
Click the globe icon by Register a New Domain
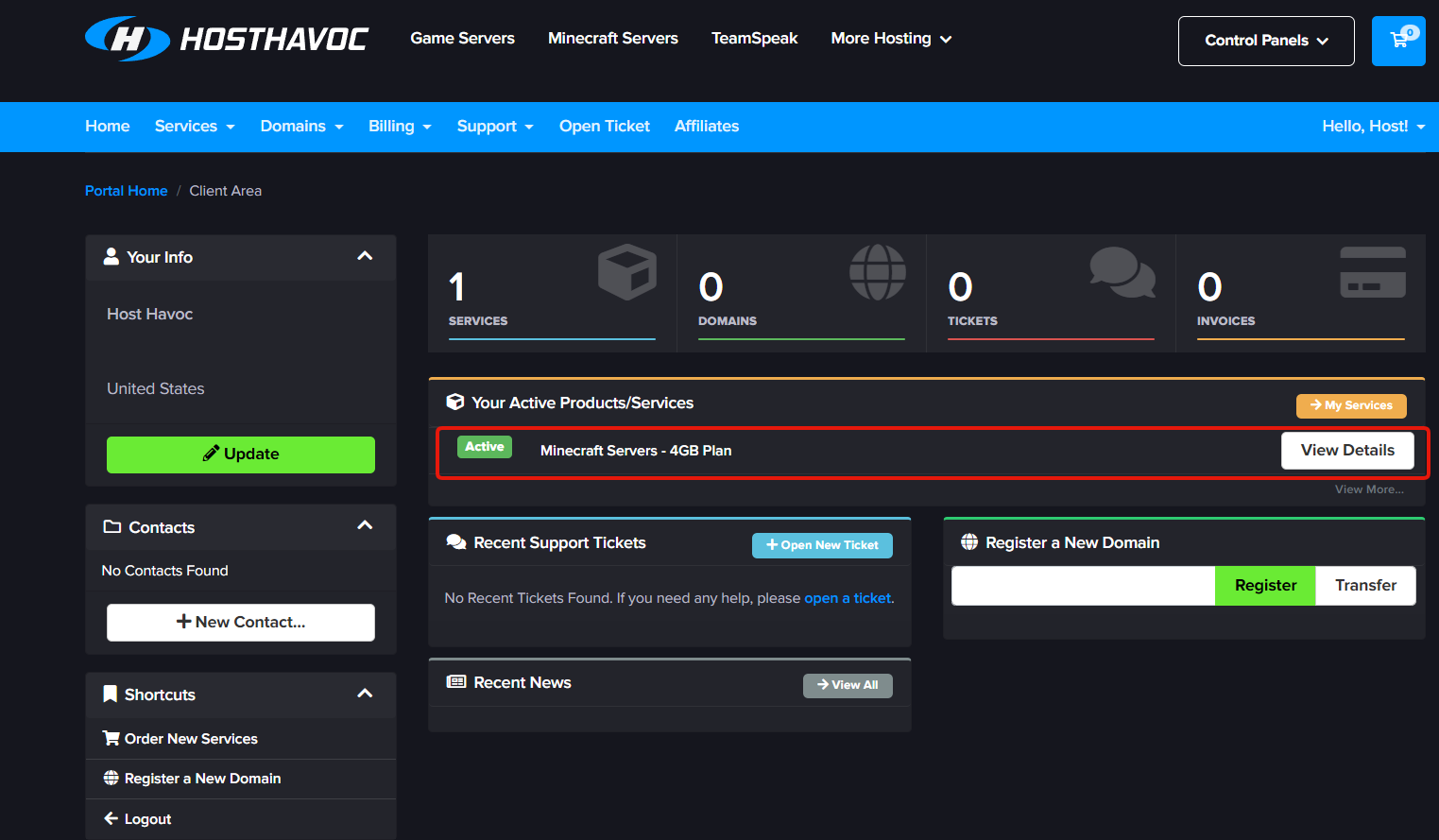click(969, 542)
